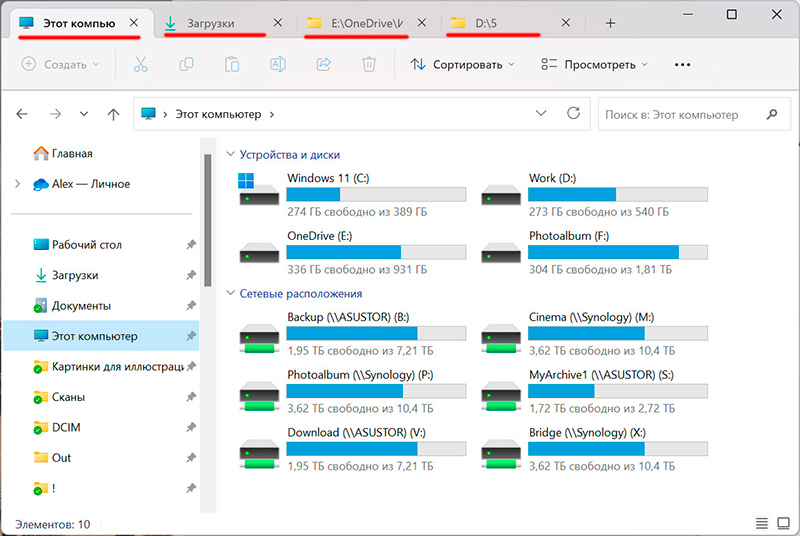Expand the Alex — Личное tree node
The height and width of the screenshot is (536, 800).
click(17, 184)
